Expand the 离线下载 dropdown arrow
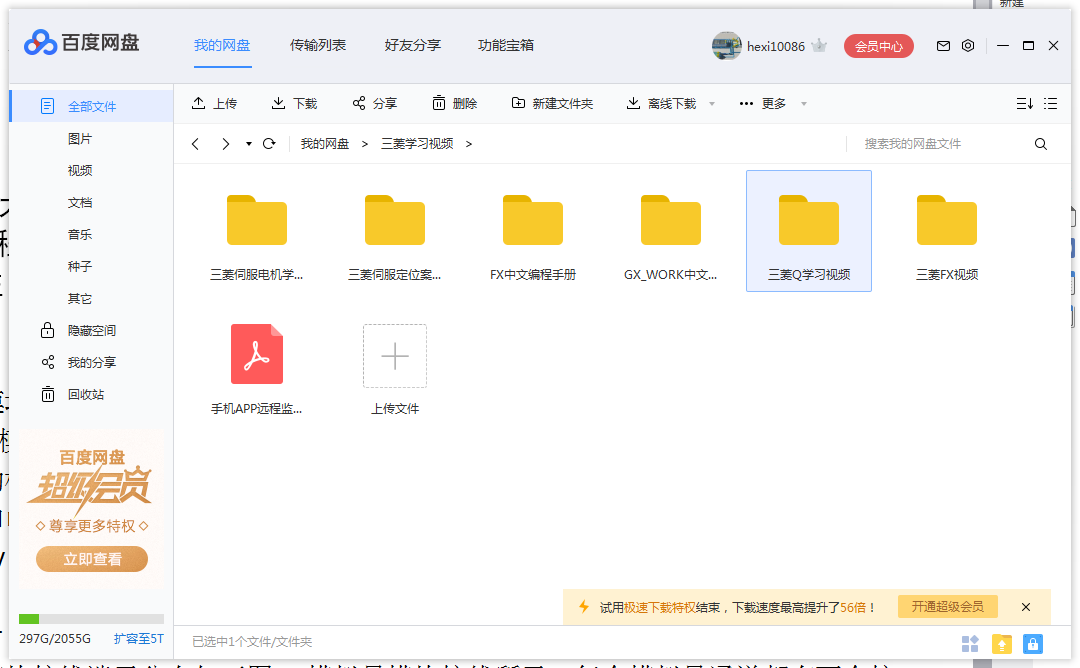 [x=710, y=102]
